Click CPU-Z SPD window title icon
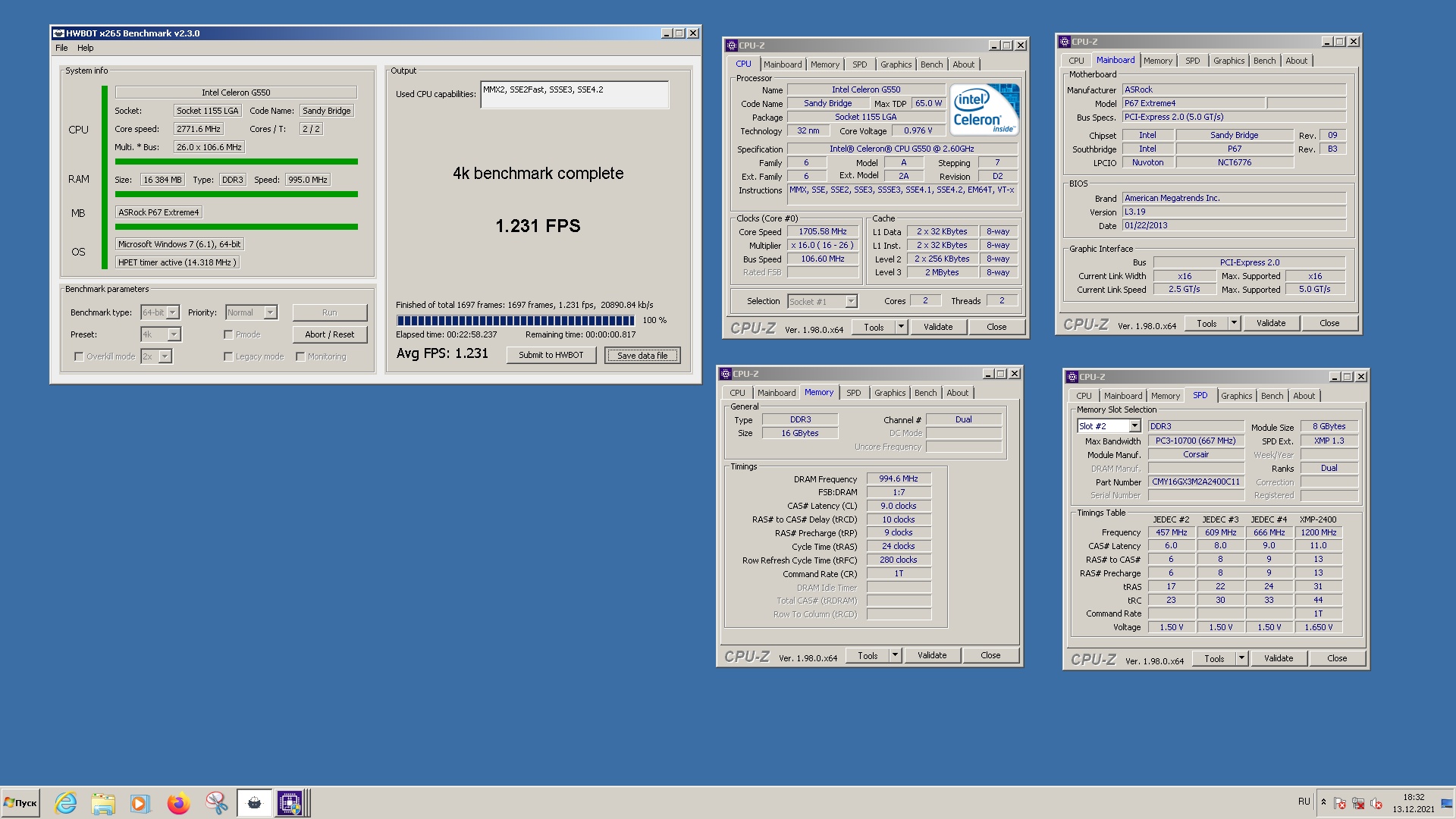This screenshot has height=819, width=1456. tap(1072, 377)
